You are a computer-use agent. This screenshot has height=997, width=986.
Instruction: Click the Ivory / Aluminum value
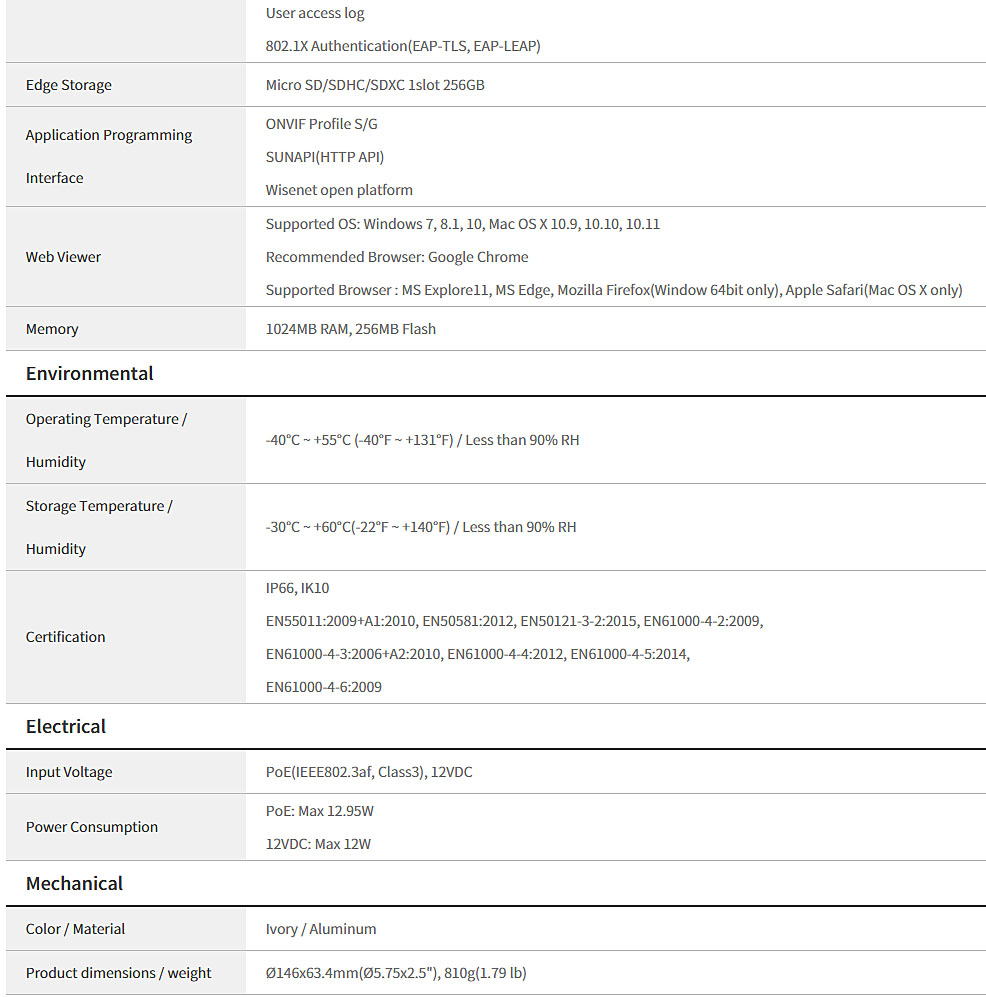[x=321, y=929]
